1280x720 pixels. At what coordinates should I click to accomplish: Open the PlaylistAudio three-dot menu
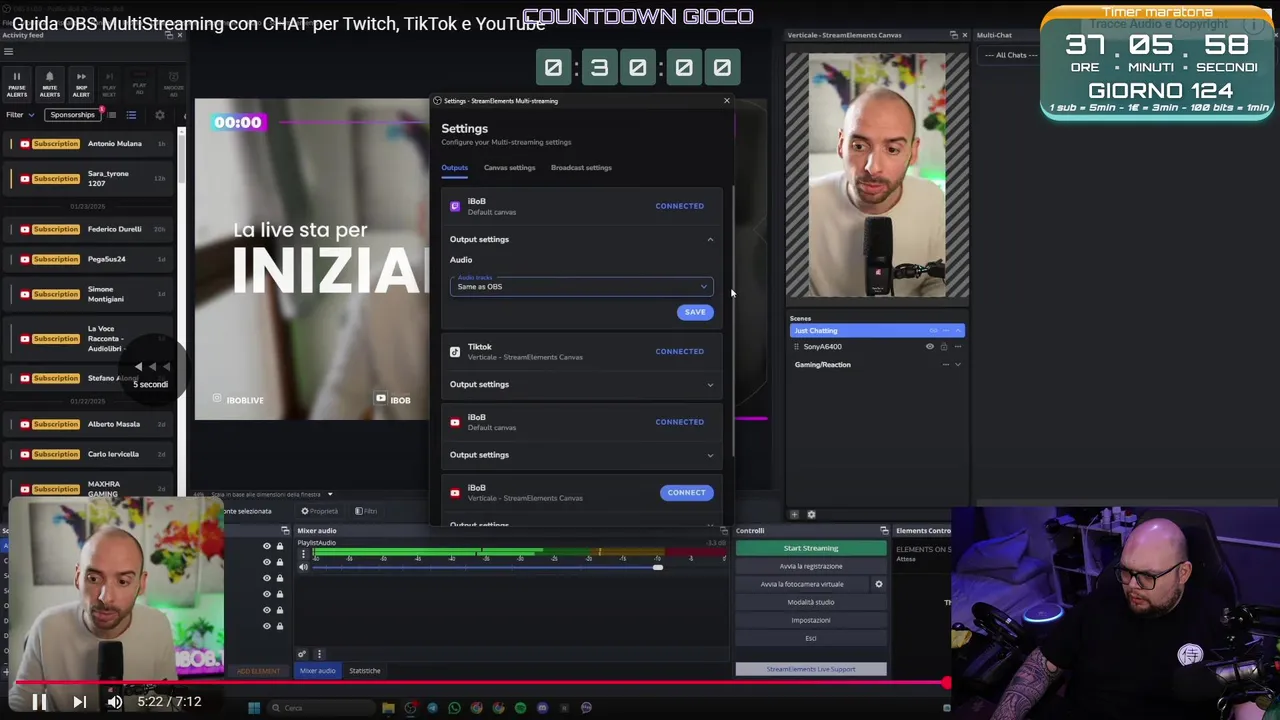[304, 553]
